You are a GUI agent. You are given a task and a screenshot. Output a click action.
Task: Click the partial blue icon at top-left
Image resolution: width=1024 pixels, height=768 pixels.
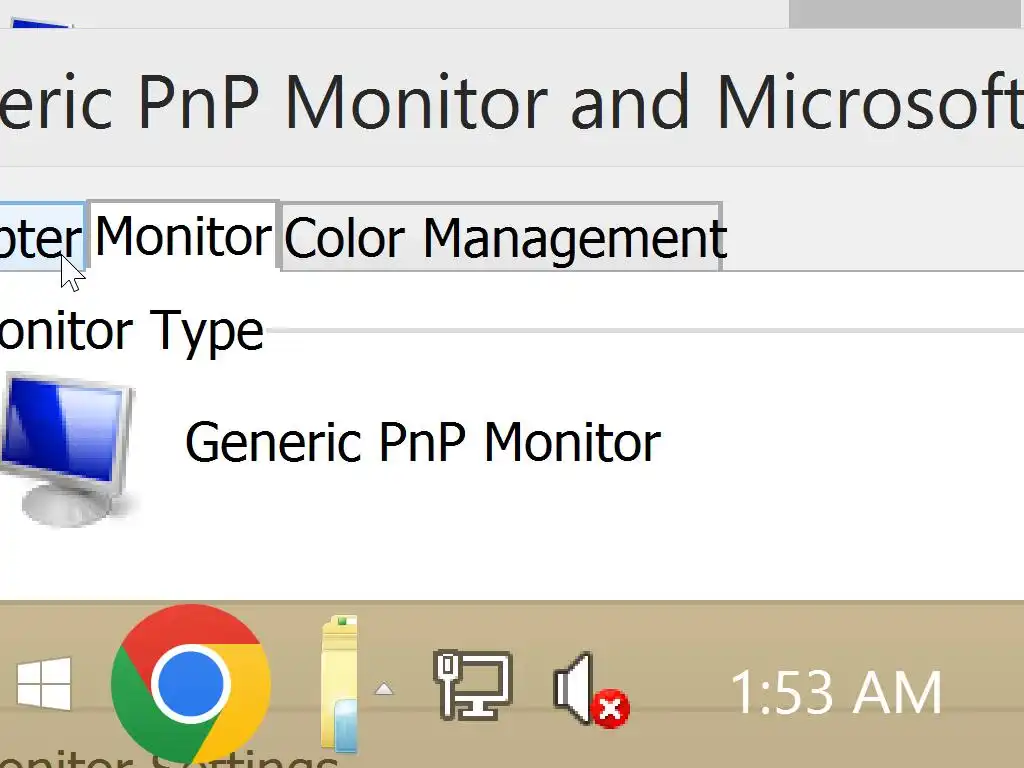coord(40,20)
